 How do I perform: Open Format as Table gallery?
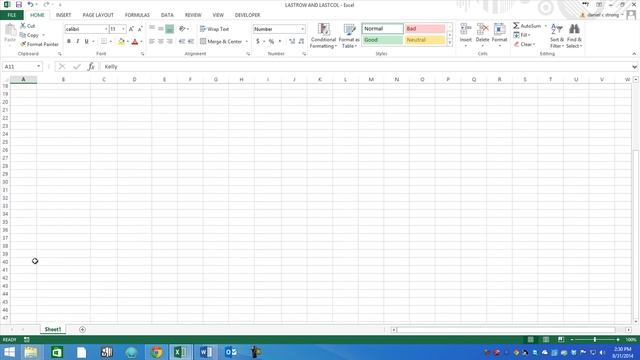[x=349, y=36]
